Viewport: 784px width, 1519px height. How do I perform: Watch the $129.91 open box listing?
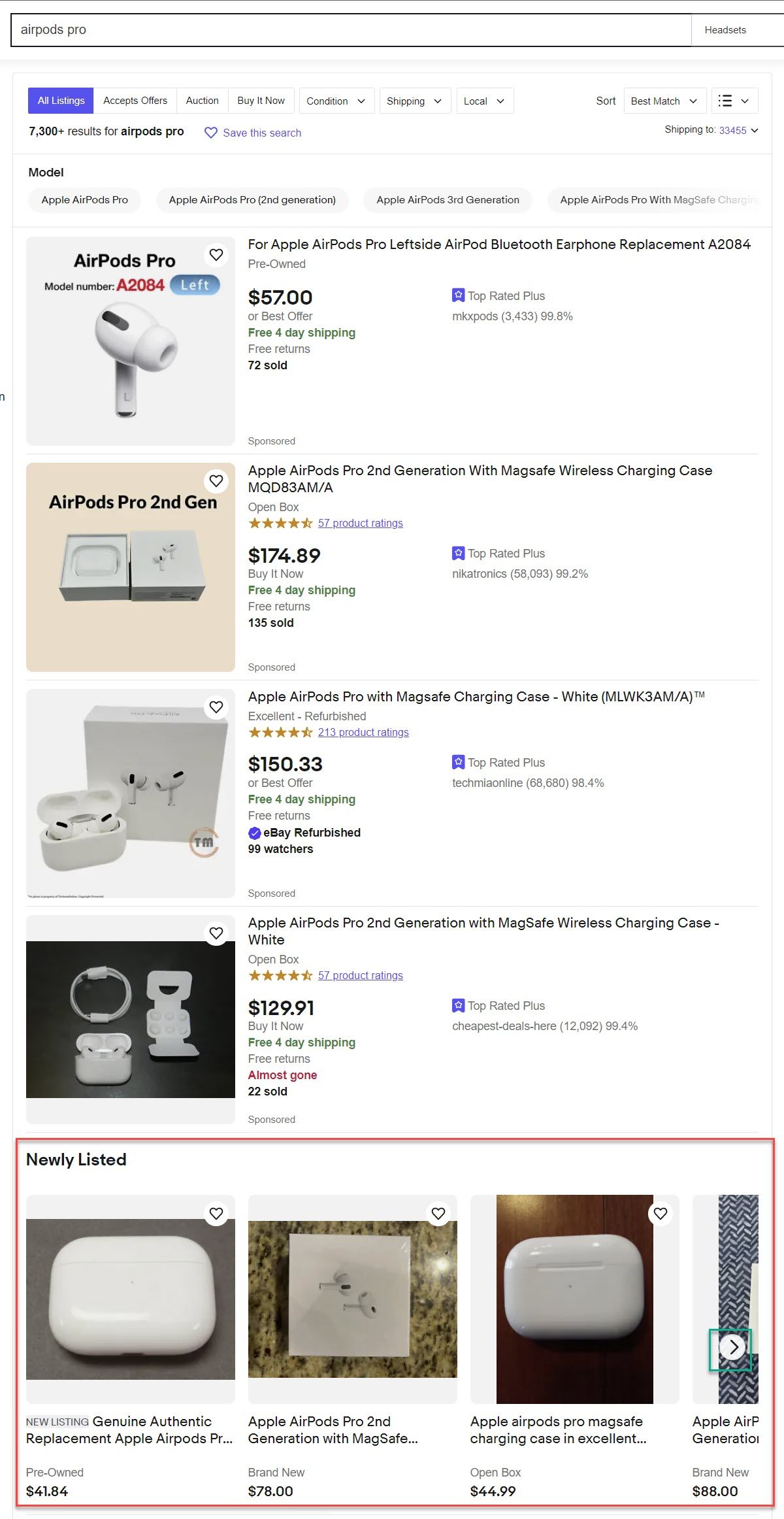216,933
